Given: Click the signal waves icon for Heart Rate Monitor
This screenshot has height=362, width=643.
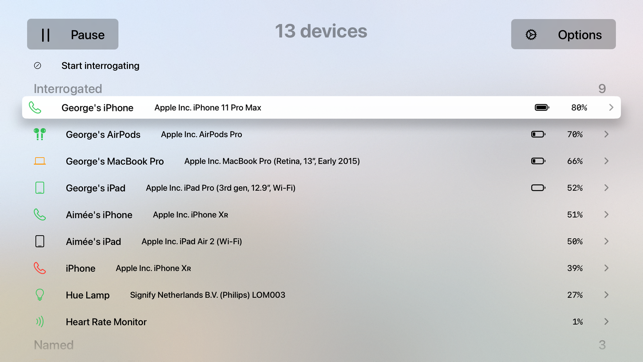Looking at the screenshot, I should (x=40, y=321).
